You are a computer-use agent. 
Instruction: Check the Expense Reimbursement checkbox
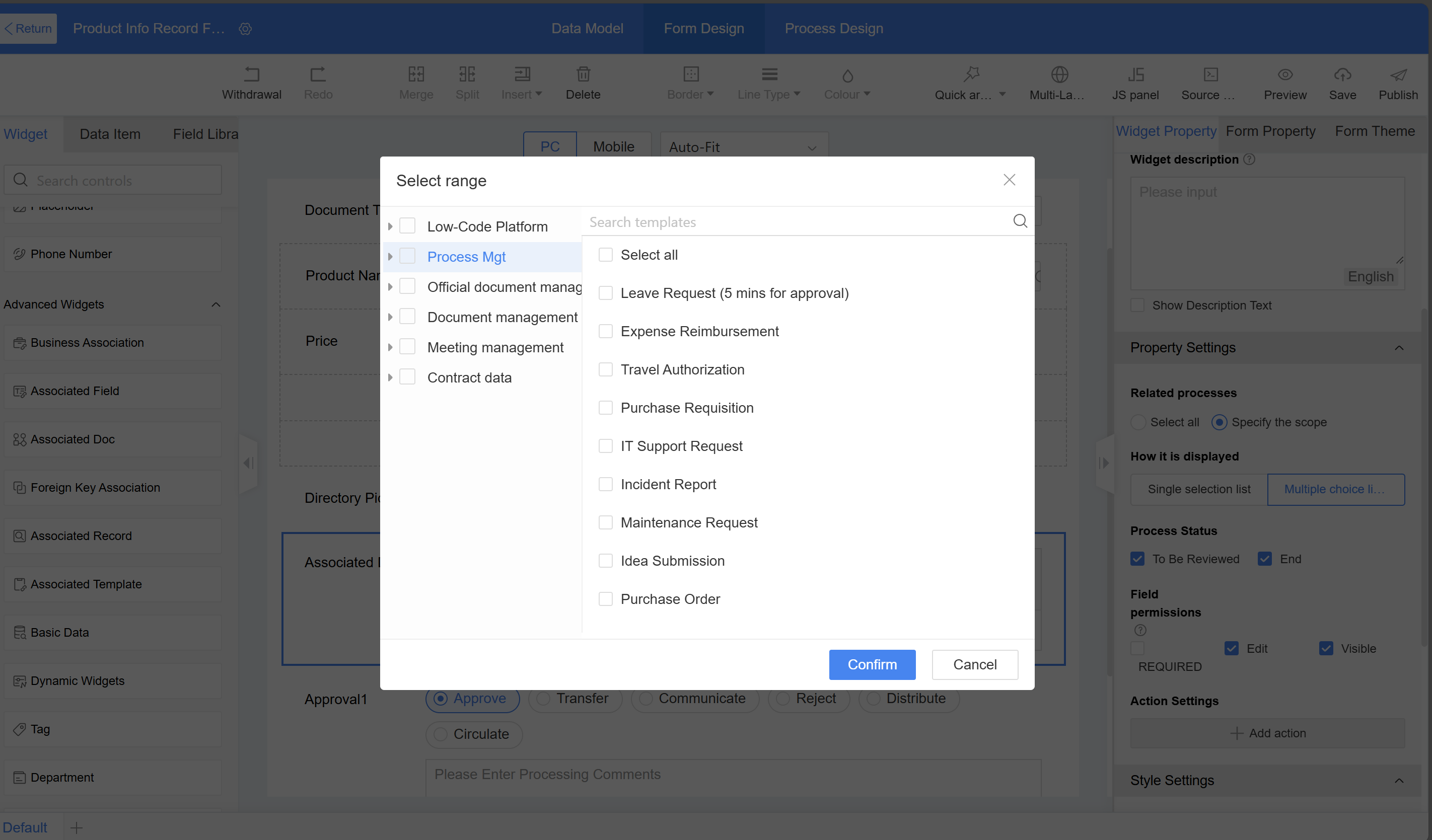tap(606, 331)
